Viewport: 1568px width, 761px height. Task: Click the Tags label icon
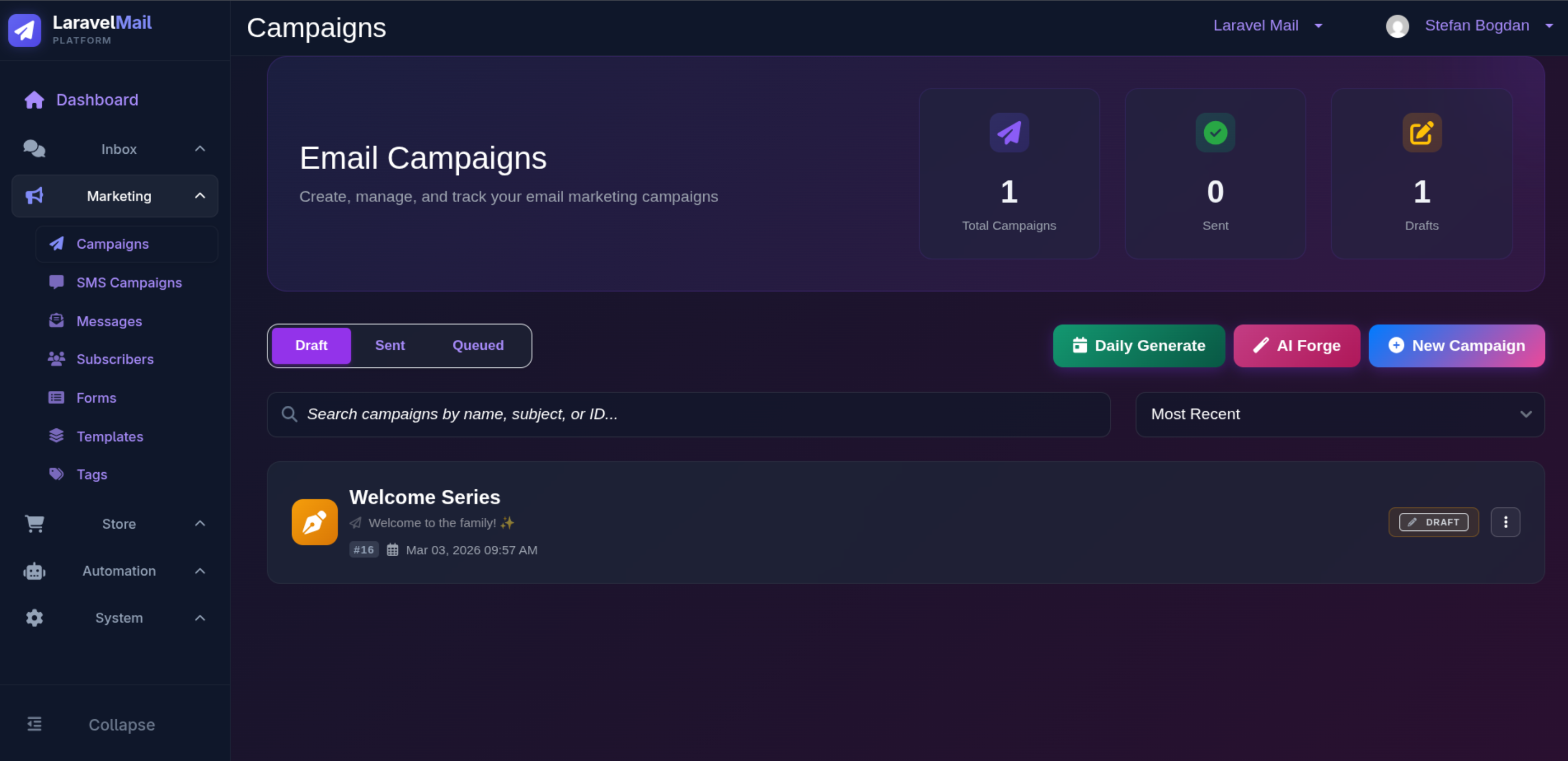pos(56,474)
